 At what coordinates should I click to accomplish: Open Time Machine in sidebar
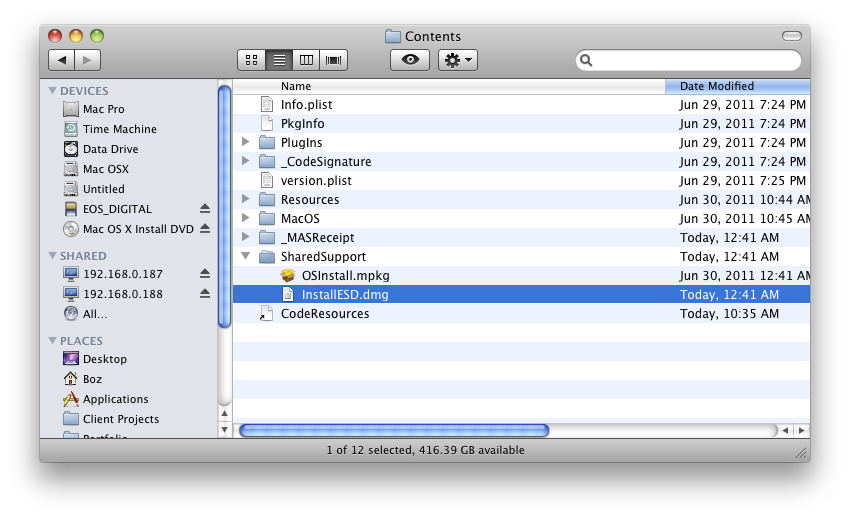click(119, 129)
